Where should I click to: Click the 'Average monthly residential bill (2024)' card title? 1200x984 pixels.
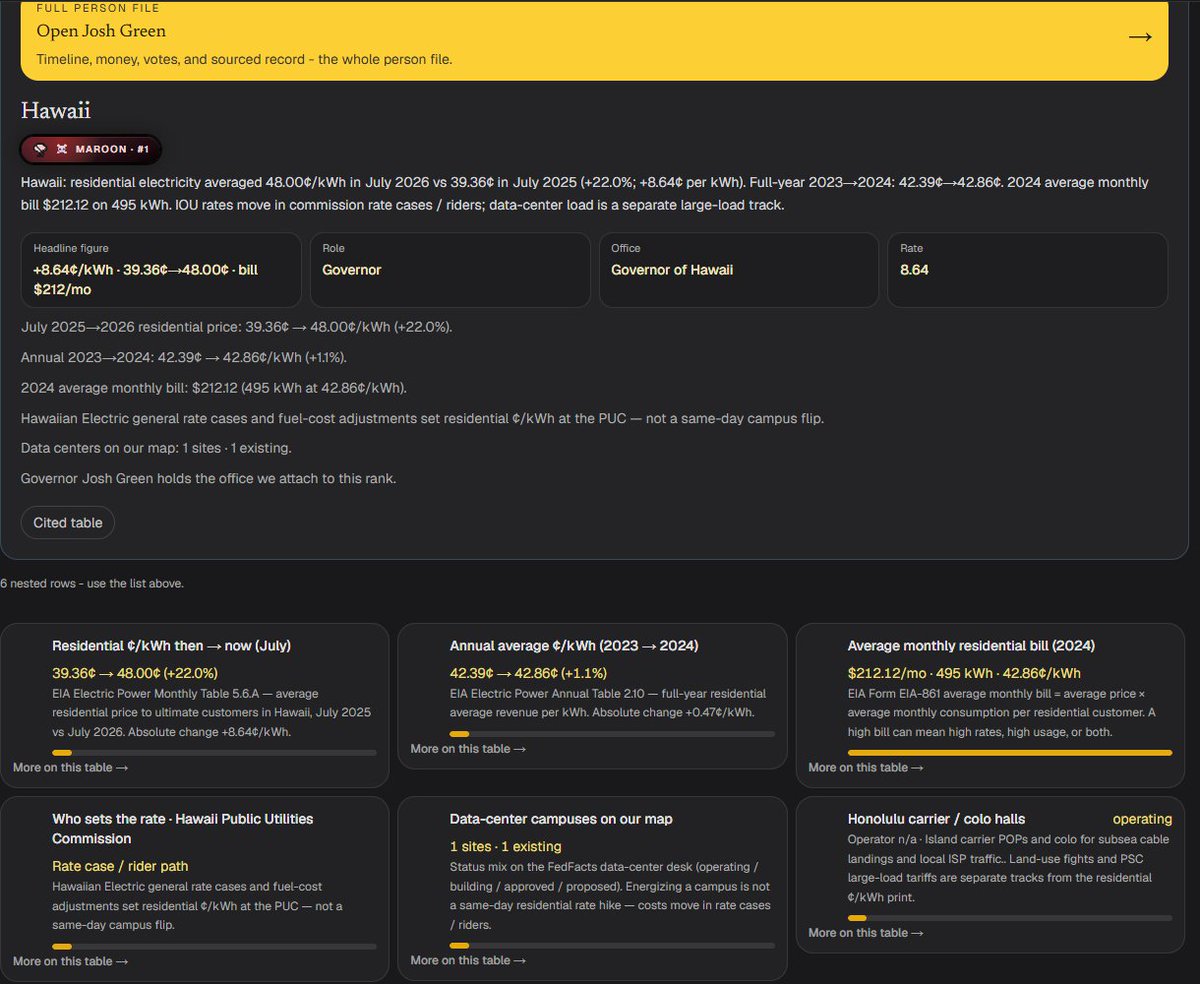[971, 646]
